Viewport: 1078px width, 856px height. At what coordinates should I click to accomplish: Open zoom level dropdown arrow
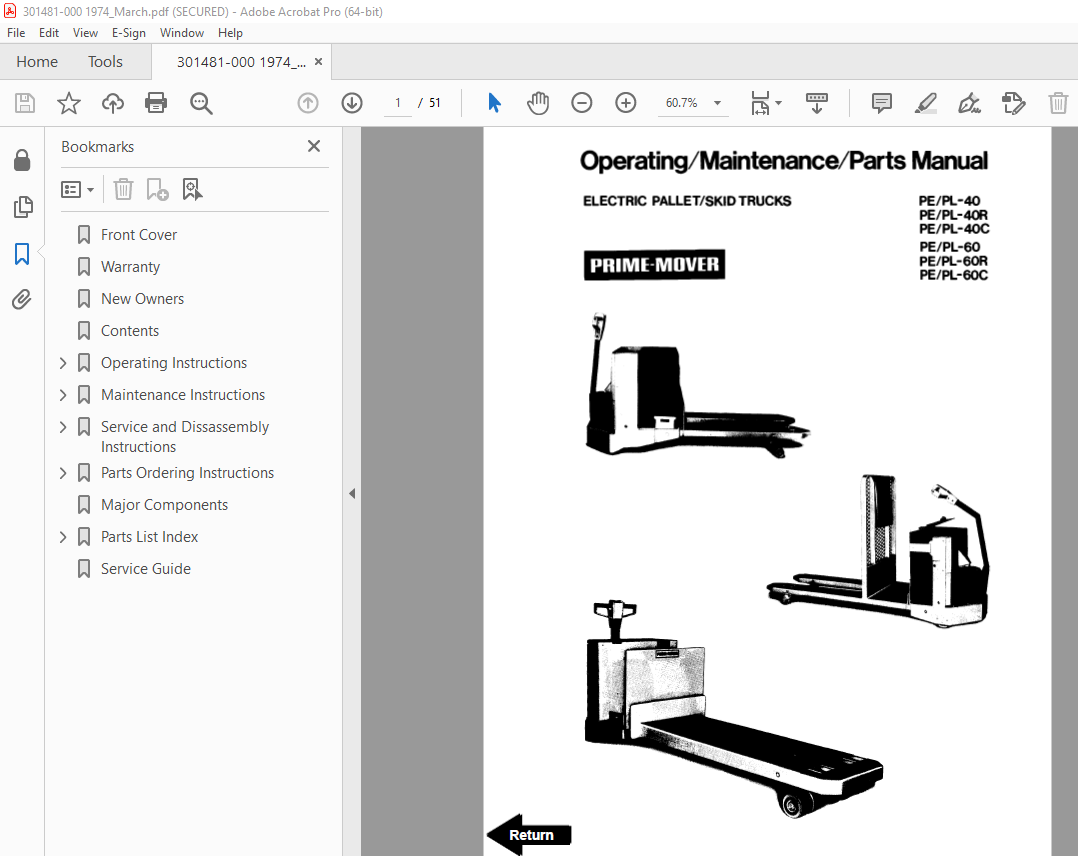pos(717,103)
